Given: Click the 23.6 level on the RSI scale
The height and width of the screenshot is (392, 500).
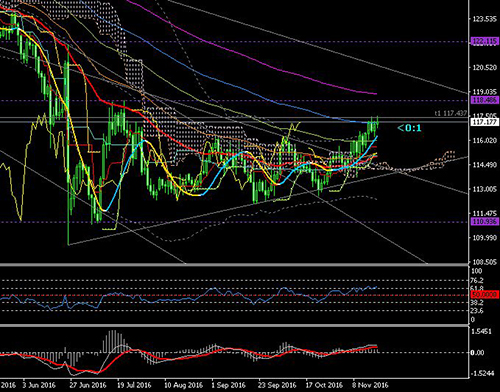Looking at the screenshot, I should [477, 311].
